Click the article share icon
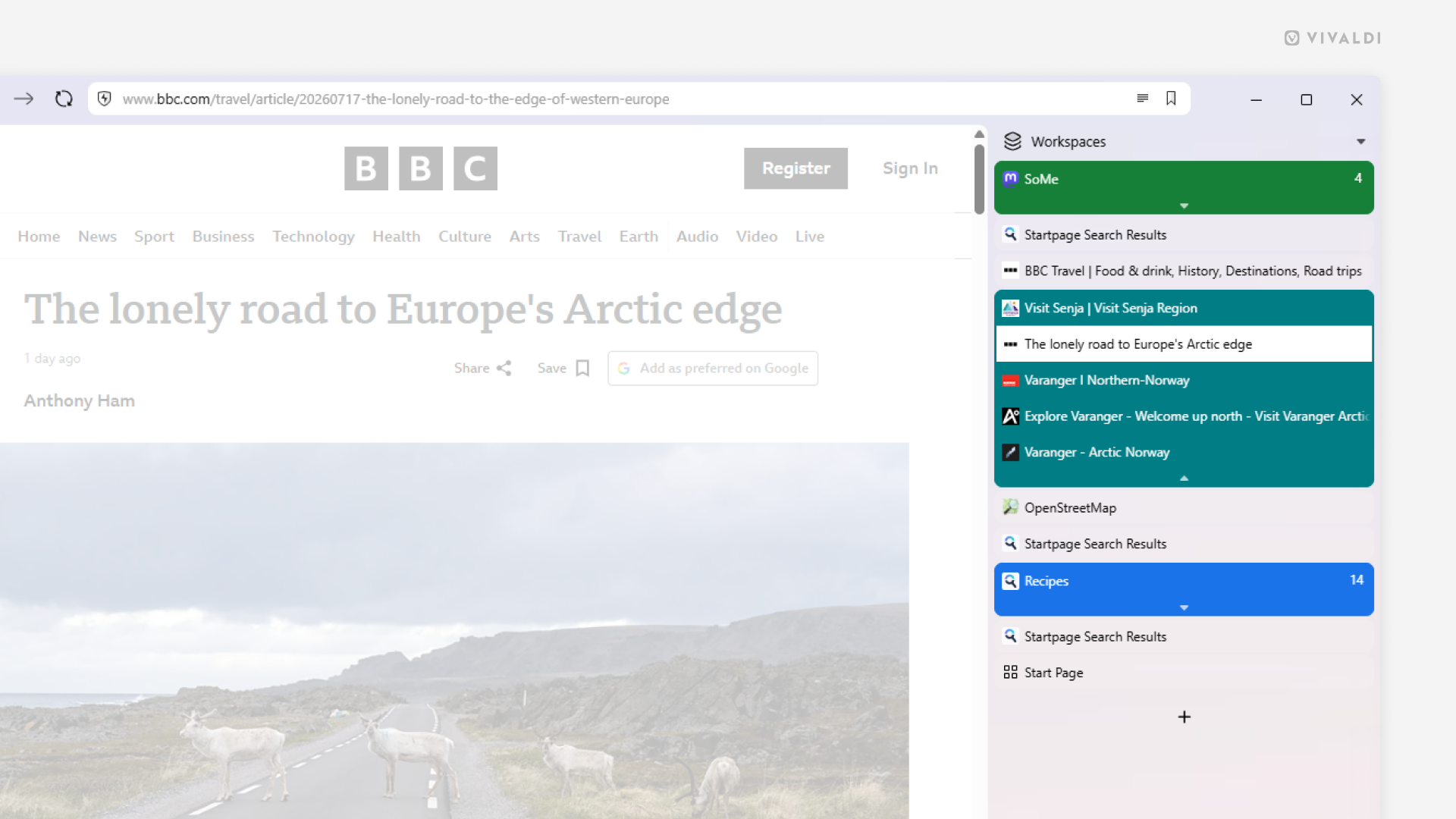 pyautogui.click(x=504, y=368)
